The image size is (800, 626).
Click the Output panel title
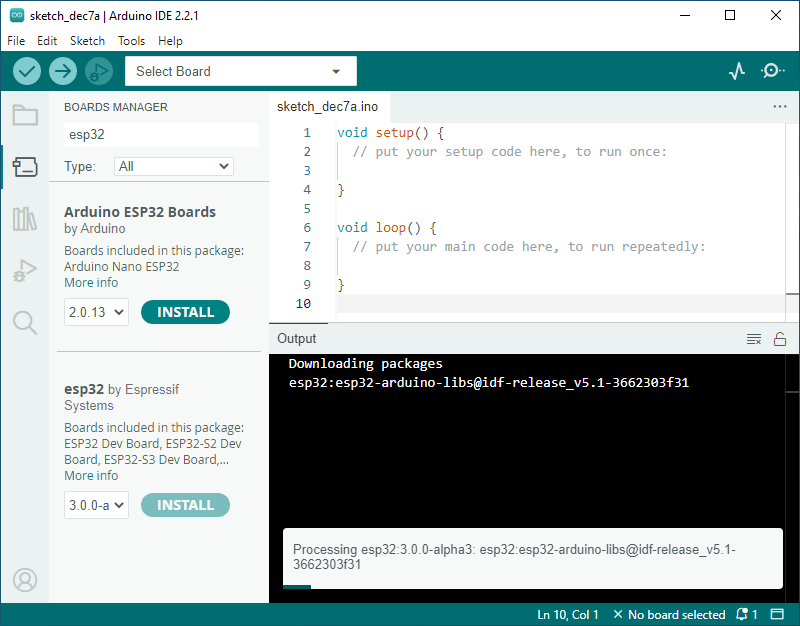point(296,339)
